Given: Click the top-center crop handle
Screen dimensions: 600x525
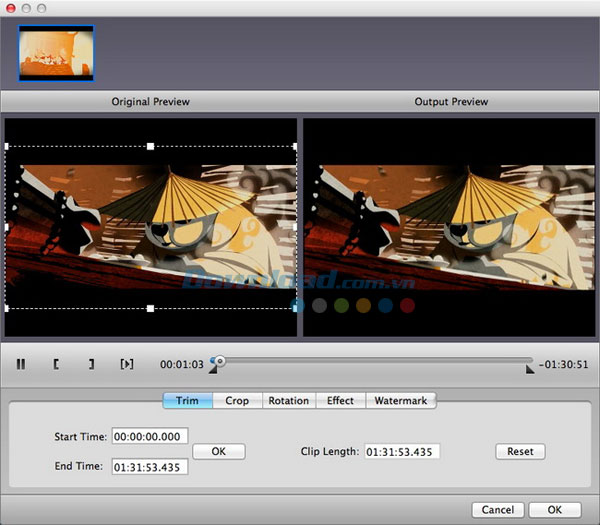Looking at the screenshot, I should coord(151,146).
